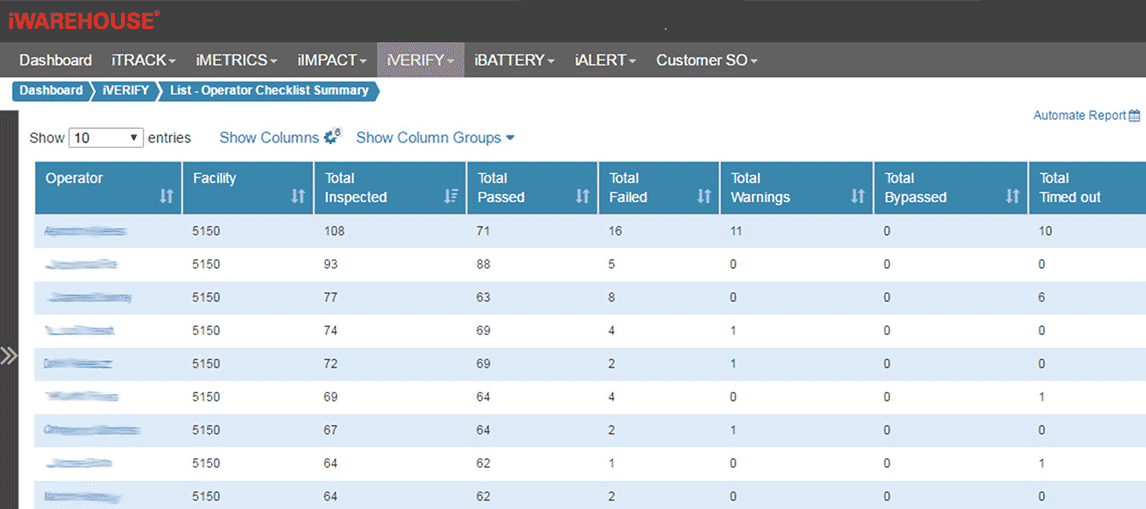Screen dimensions: 1146x509
Task: Click the Show Columns link
Action: 268,138
